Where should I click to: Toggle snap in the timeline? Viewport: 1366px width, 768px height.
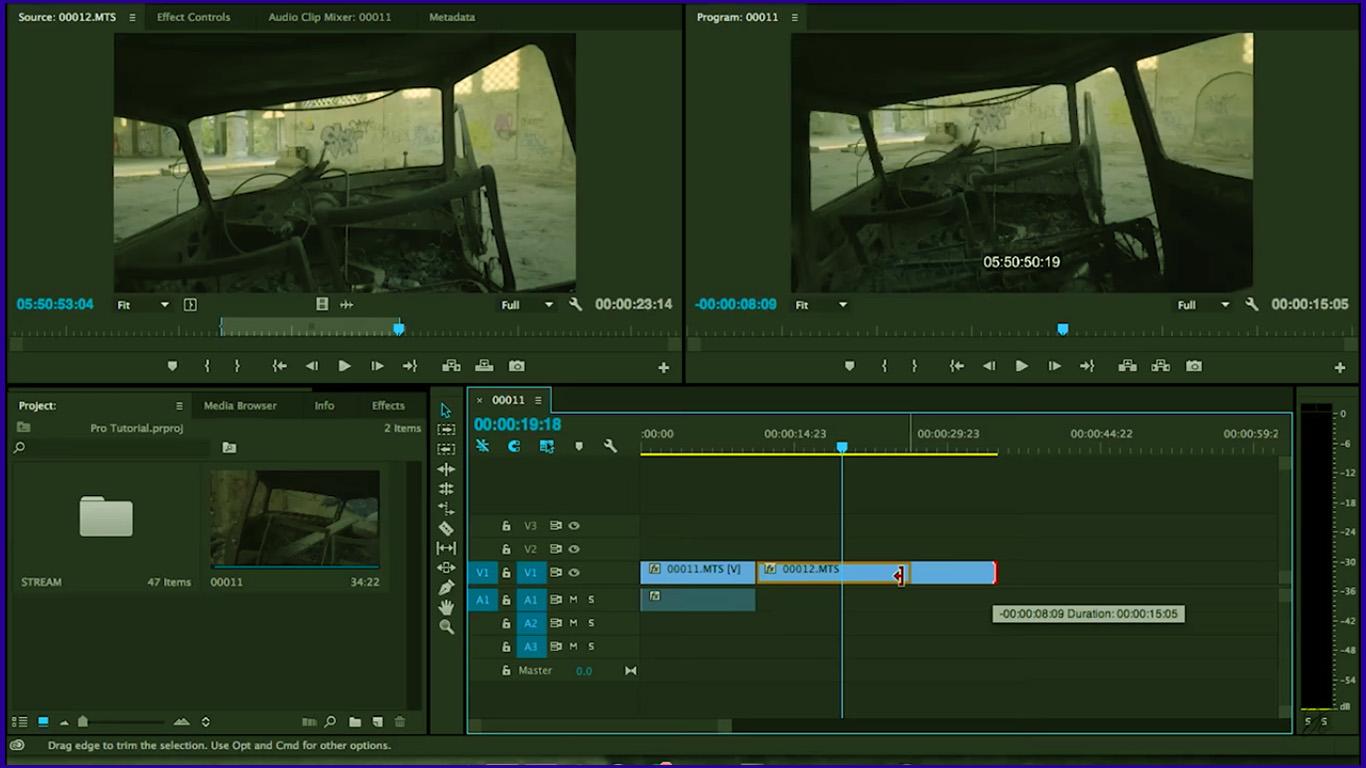514,446
